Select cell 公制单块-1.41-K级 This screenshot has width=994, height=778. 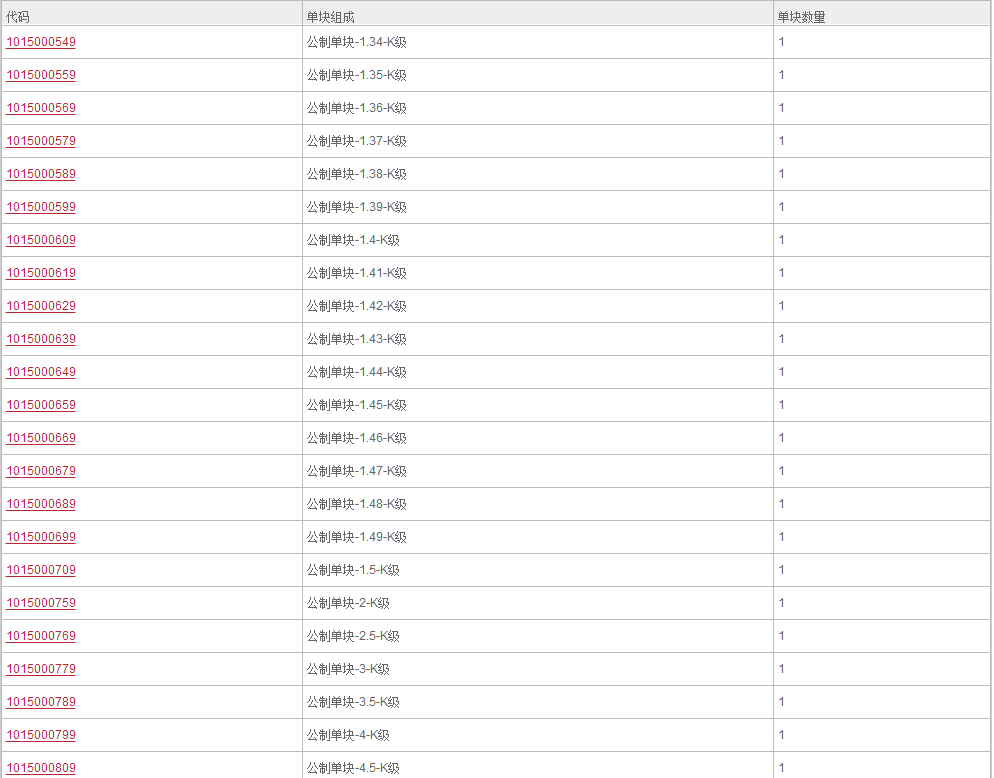pos(538,273)
